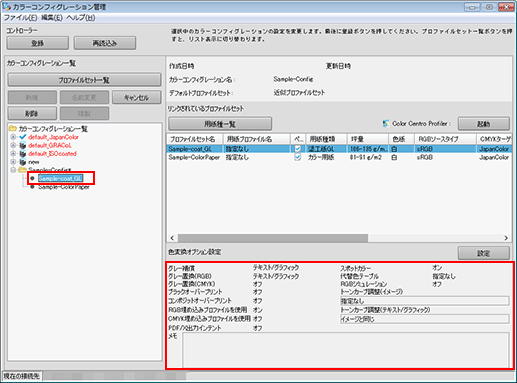Image resolution: width=517 pixels, height=383 pixels.
Task: Collapse the Sample-Config tree node
Action: [x=13, y=170]
